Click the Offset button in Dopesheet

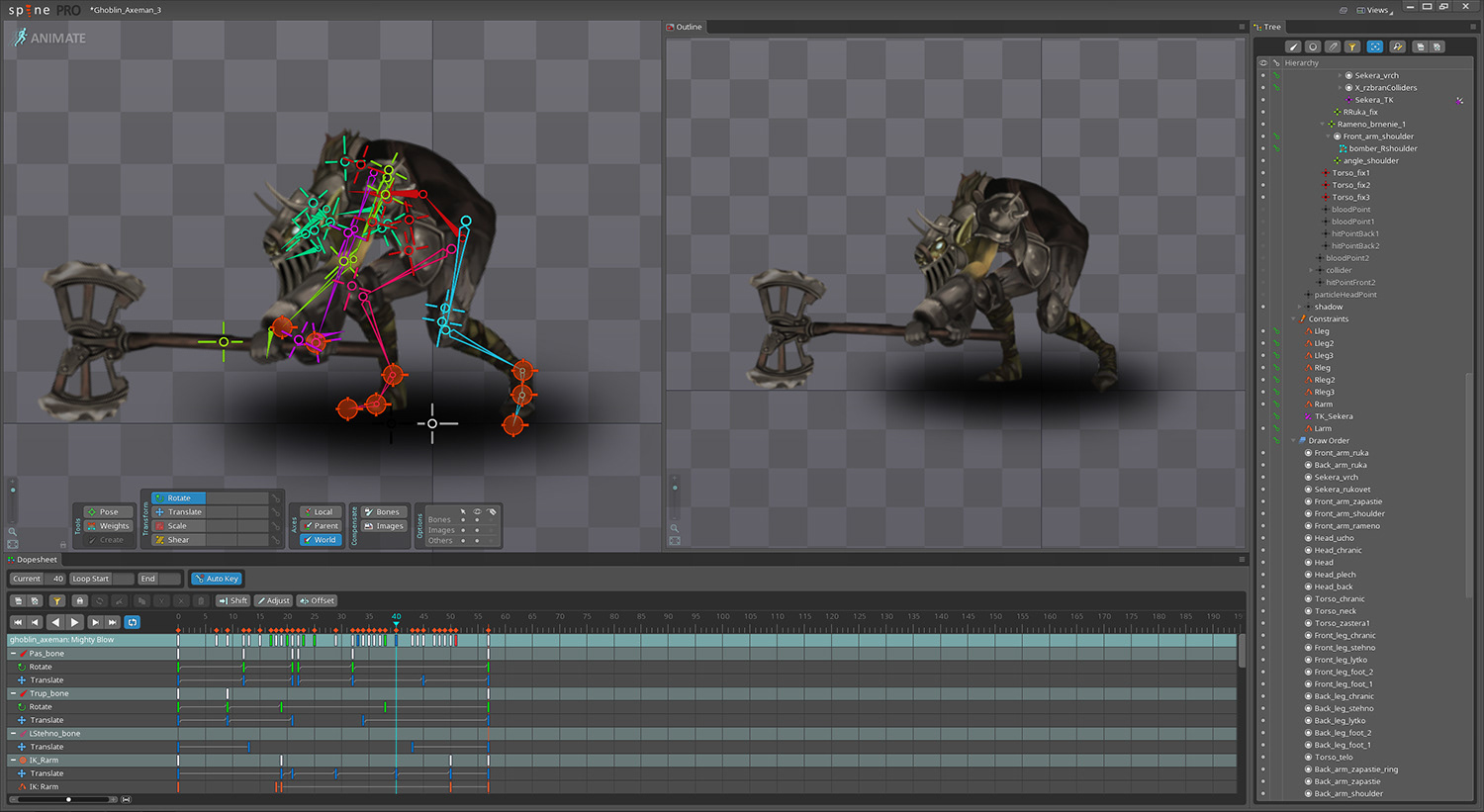click(318, 600)
